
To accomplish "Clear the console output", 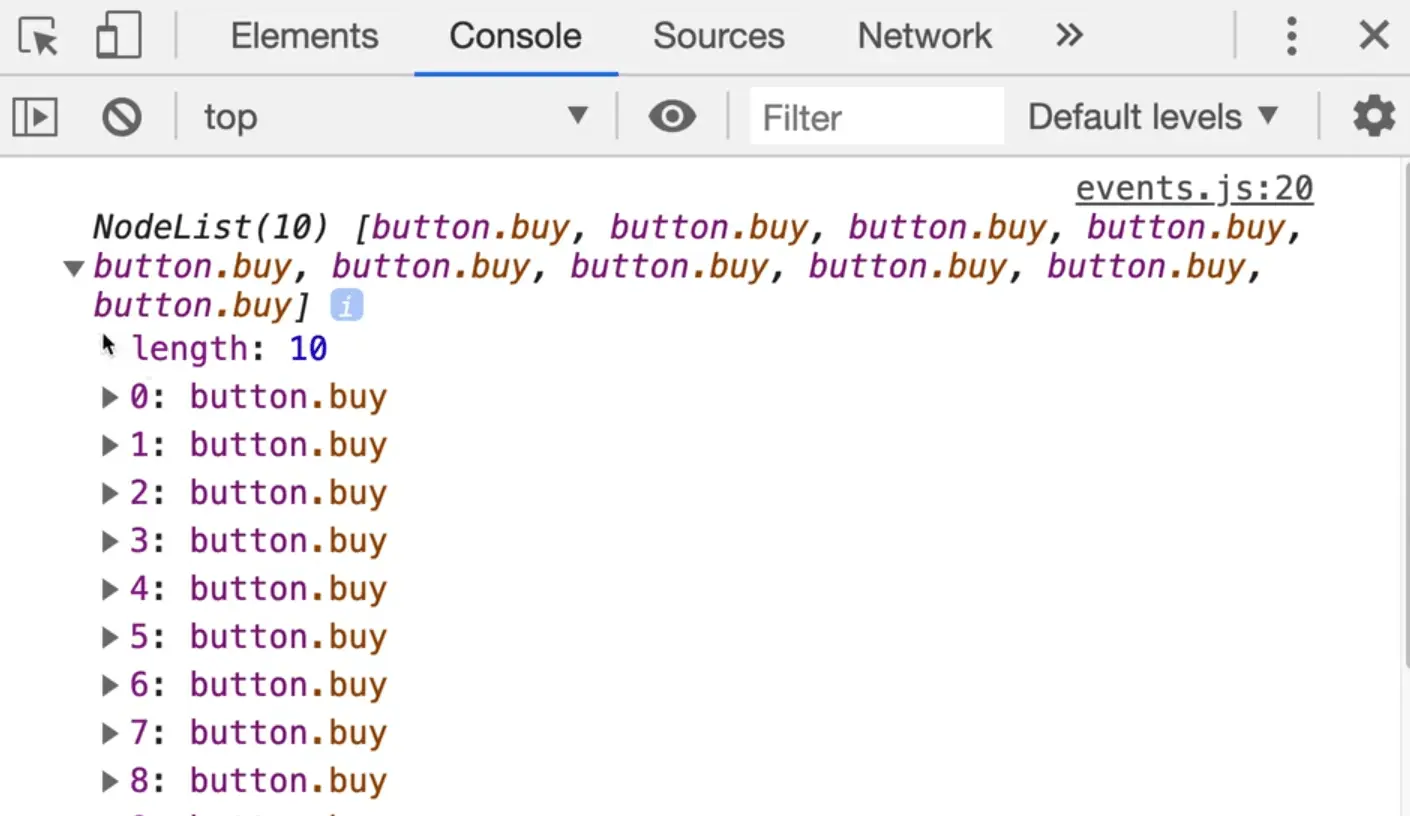I will coord(122,117).
